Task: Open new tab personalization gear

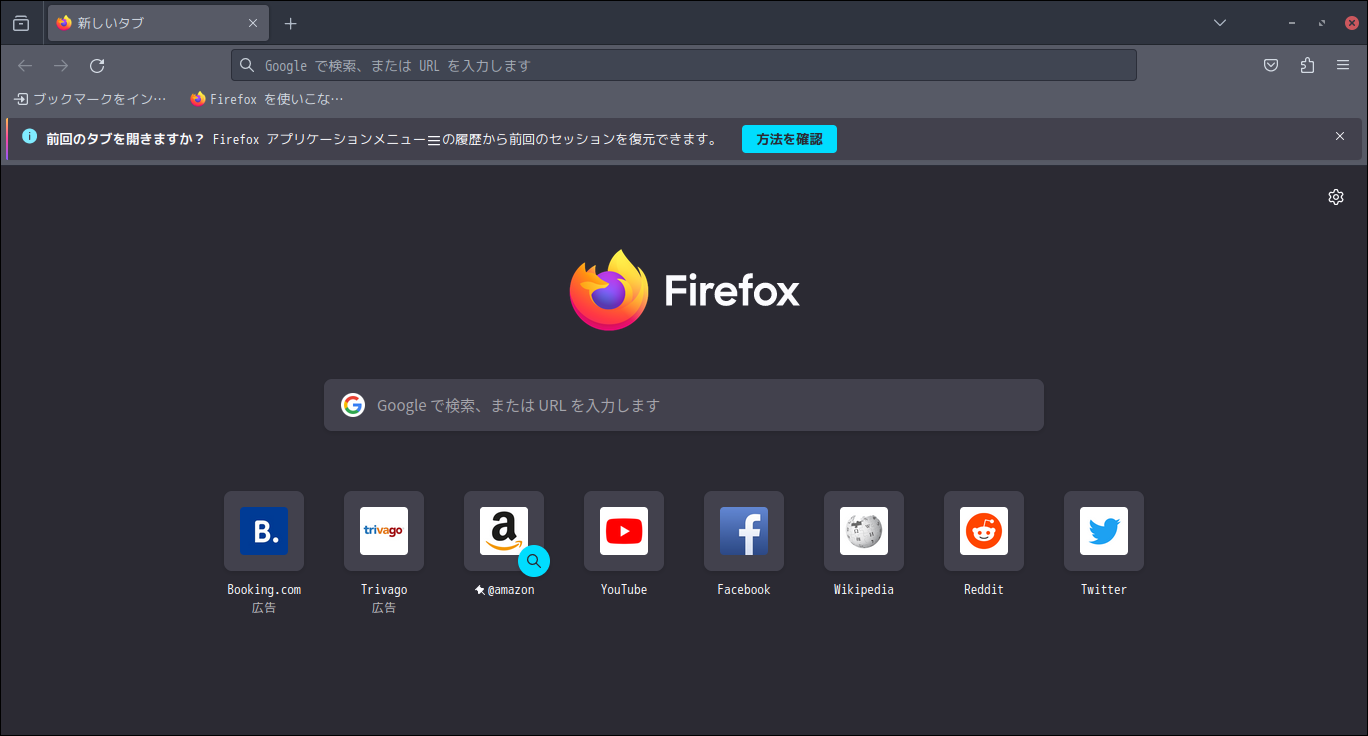Action: pos(1336,197)
